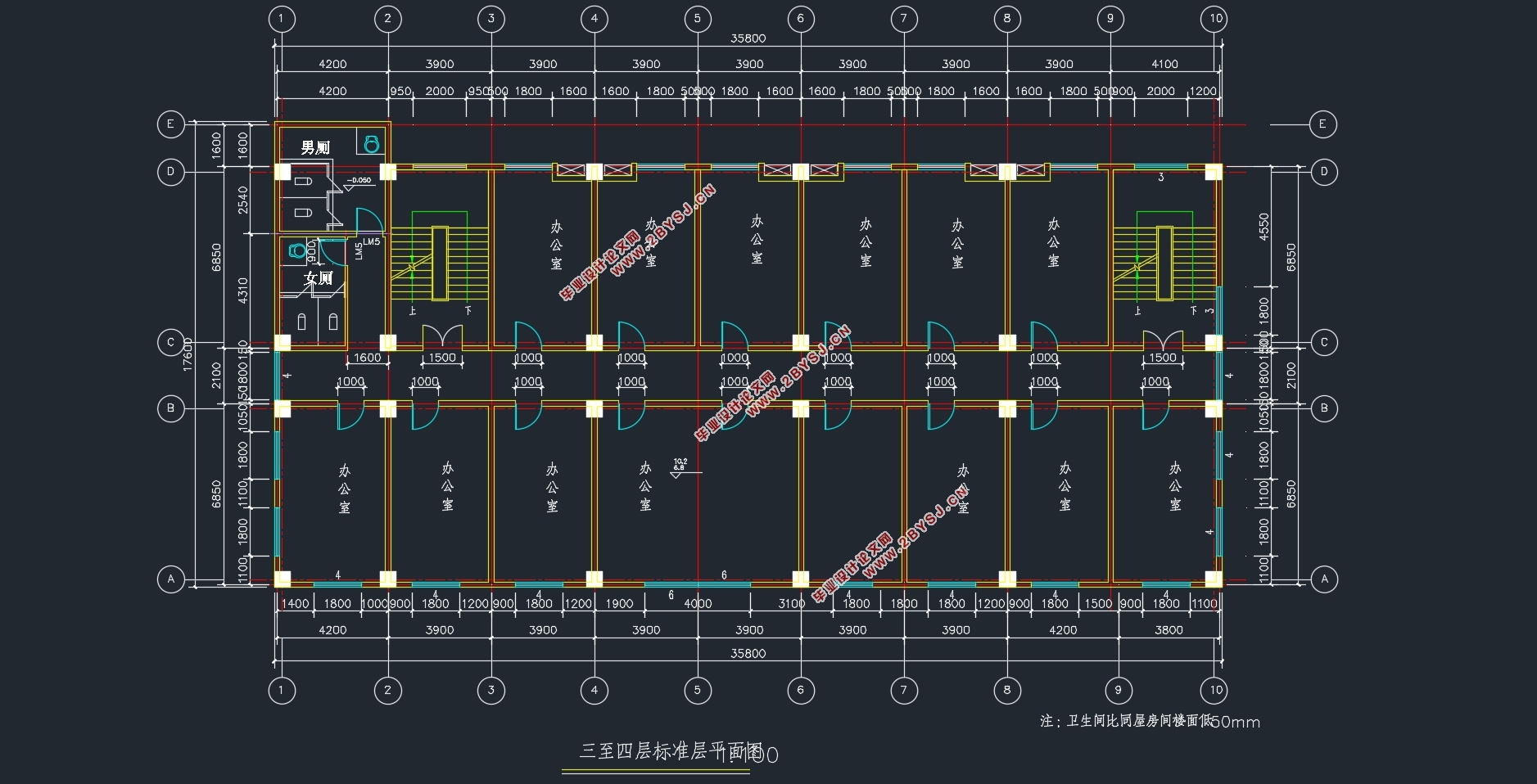1537x784 pixels.
Task: Click axis bubble B on right side
Action: click(1324, 408)
